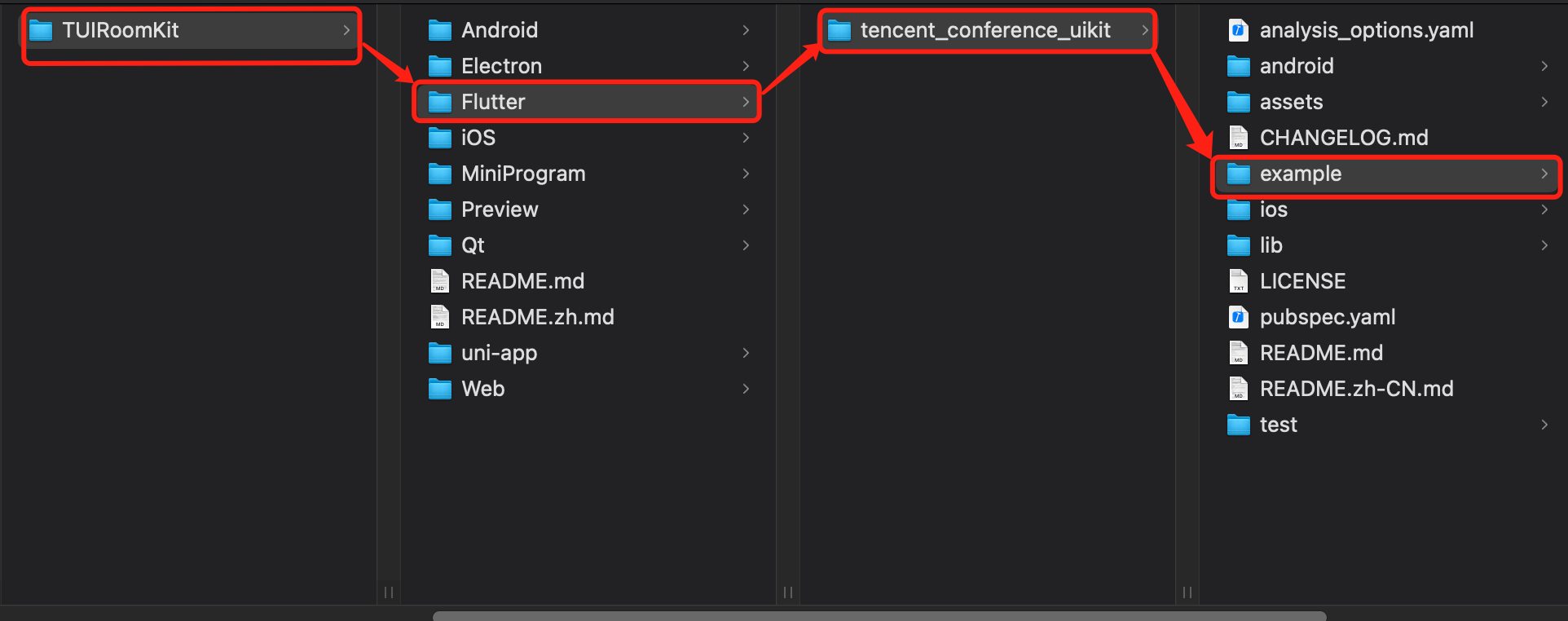The width and height of the screenshot is (1568, 621).
Task: Click the README.zh-CN.md document icon
Action: click(1239, 388)
